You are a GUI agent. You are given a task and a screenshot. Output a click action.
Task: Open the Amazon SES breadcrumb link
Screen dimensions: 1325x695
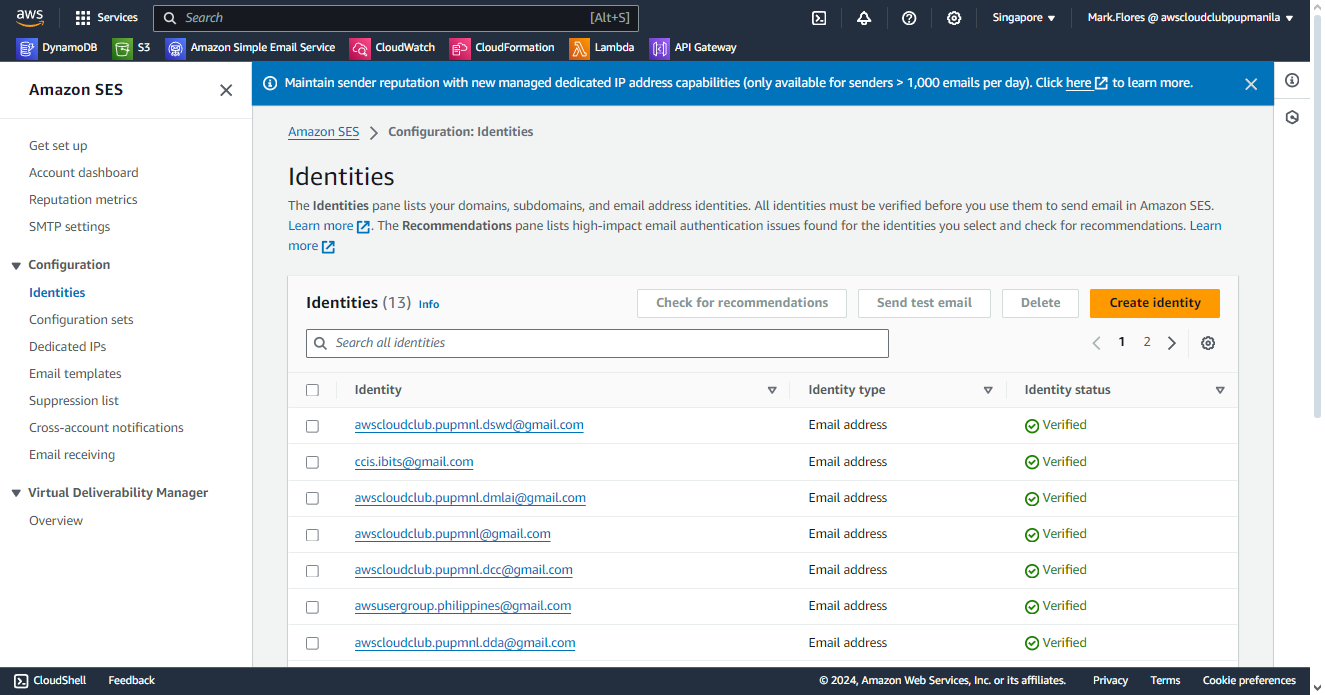(323, 132)
